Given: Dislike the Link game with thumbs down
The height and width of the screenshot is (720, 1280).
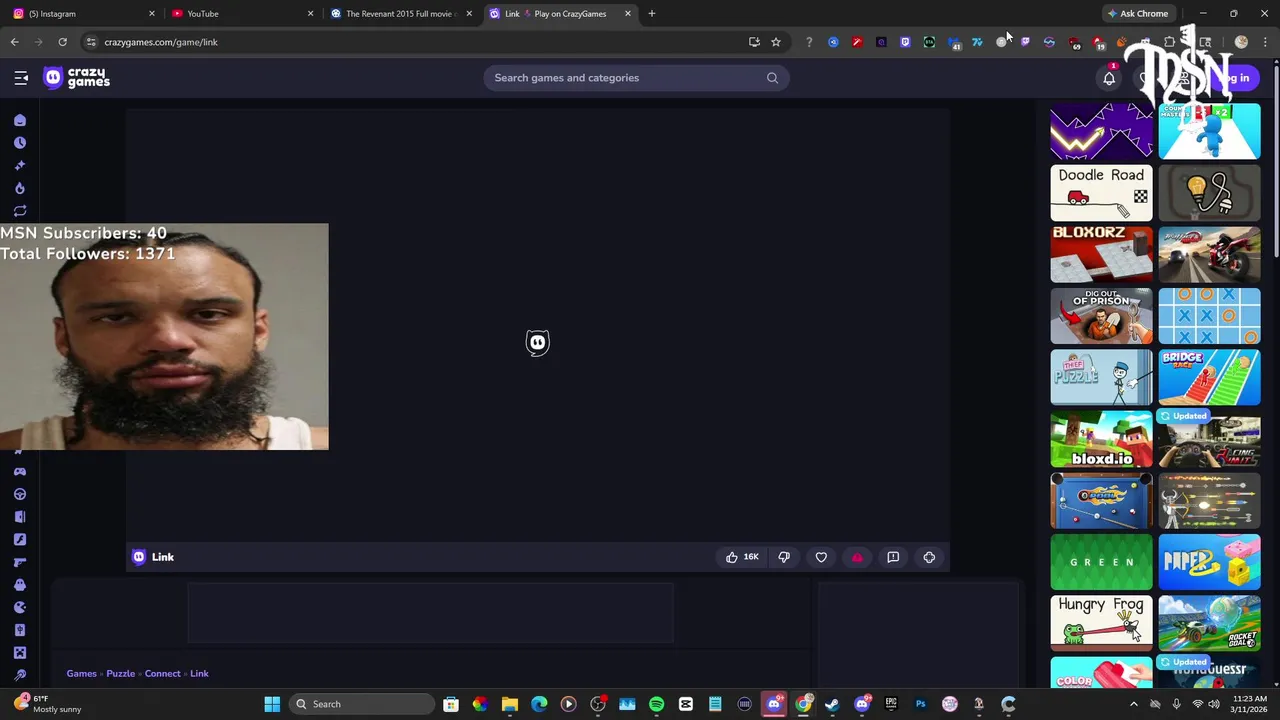Looking at the screenshot, I should [x=784, y=557].
